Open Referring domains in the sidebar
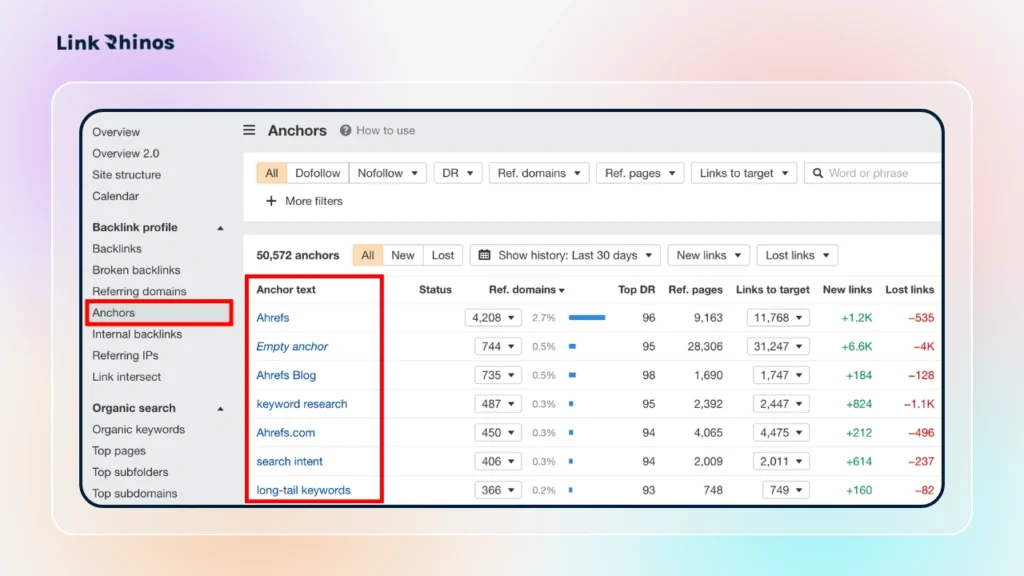Viewport: 1024px width, 576px height. click(139, 291)
